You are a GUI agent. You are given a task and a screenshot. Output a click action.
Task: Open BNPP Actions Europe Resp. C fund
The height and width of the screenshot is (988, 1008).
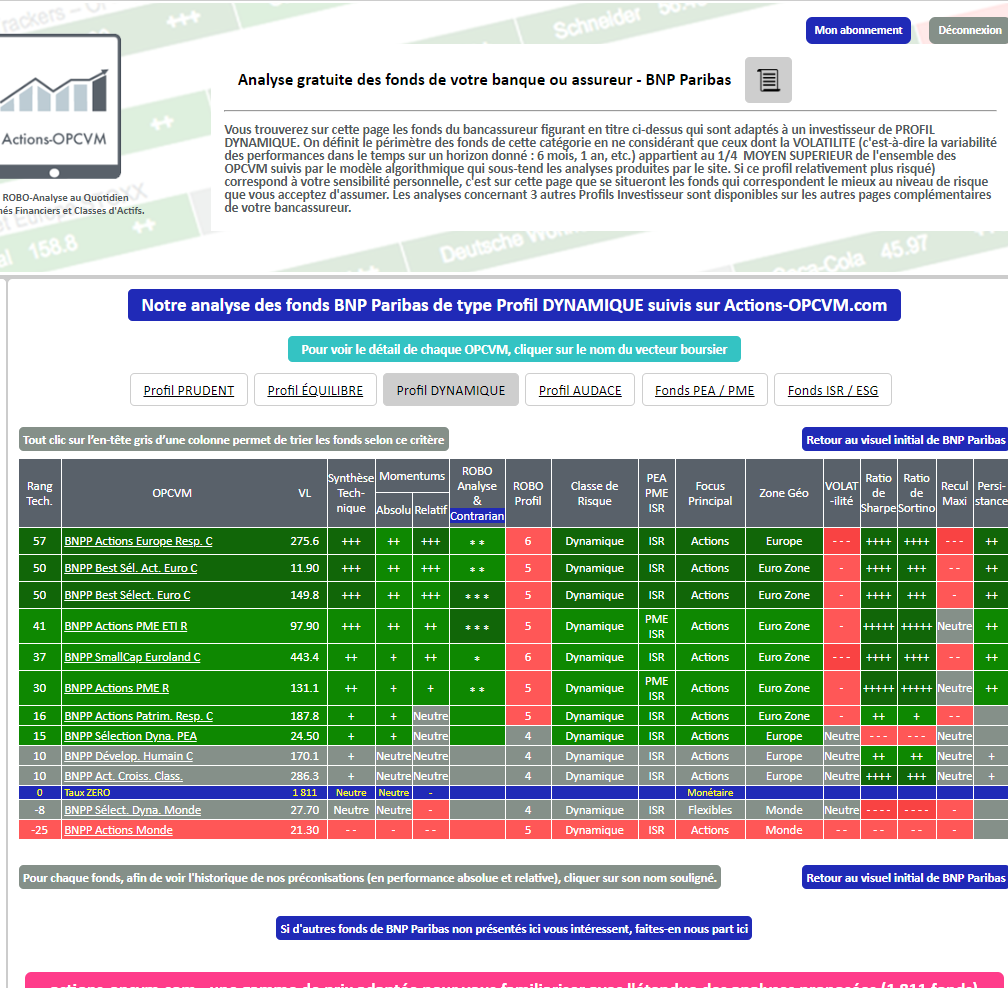point(138,541)
